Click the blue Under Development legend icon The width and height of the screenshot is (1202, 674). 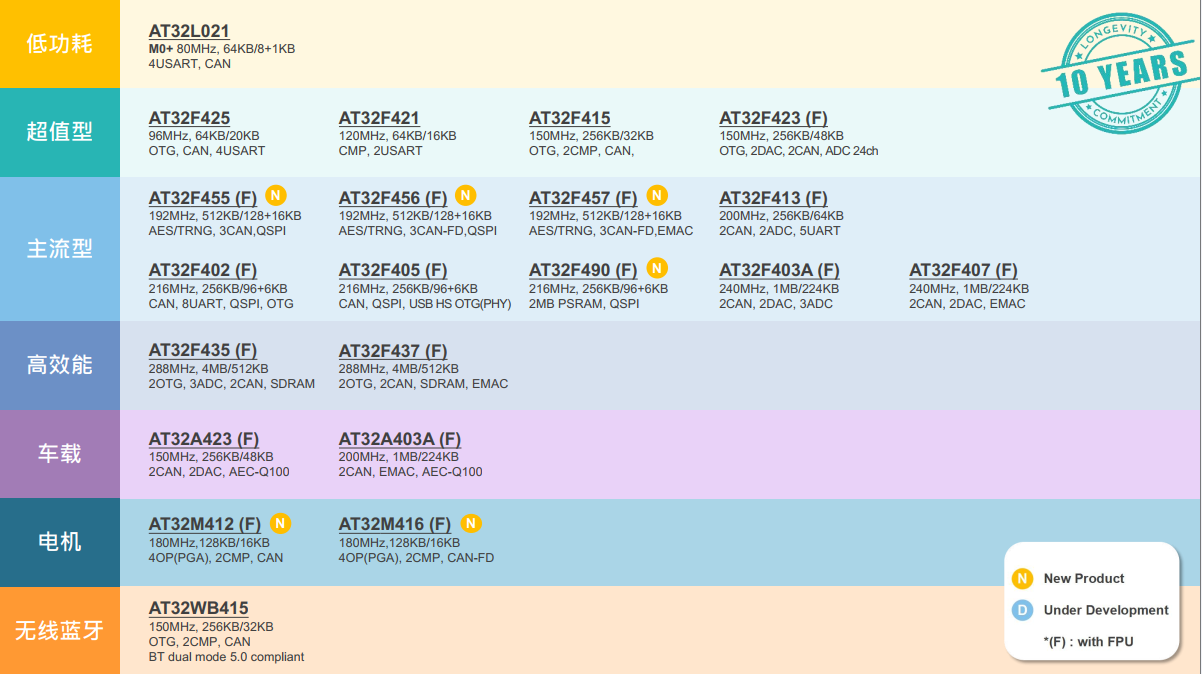pyautogui.click(x=1022, y=610)
